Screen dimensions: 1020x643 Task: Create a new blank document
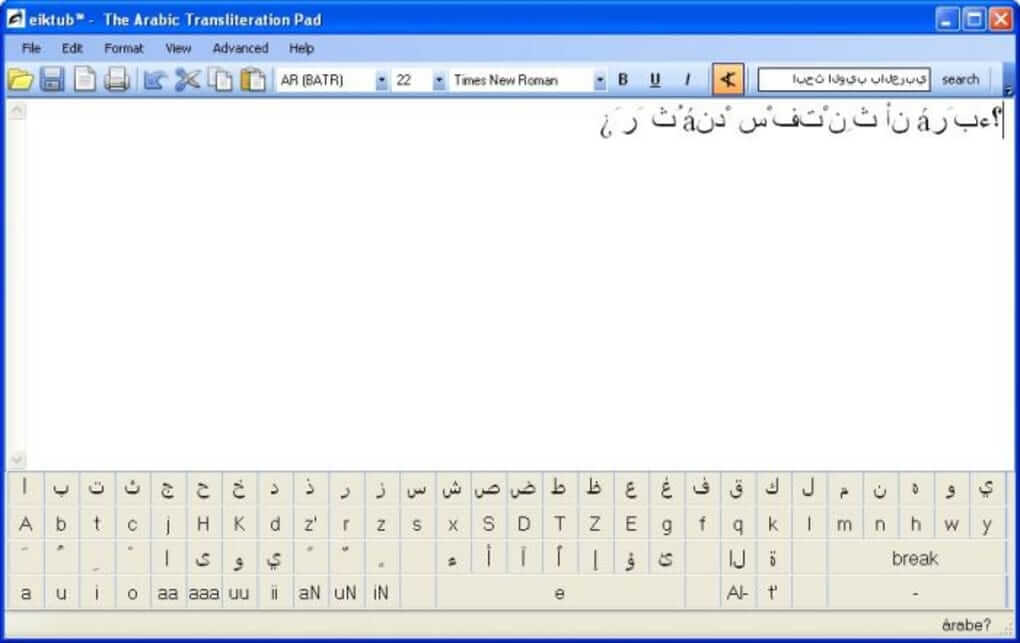tap(85, 80)
